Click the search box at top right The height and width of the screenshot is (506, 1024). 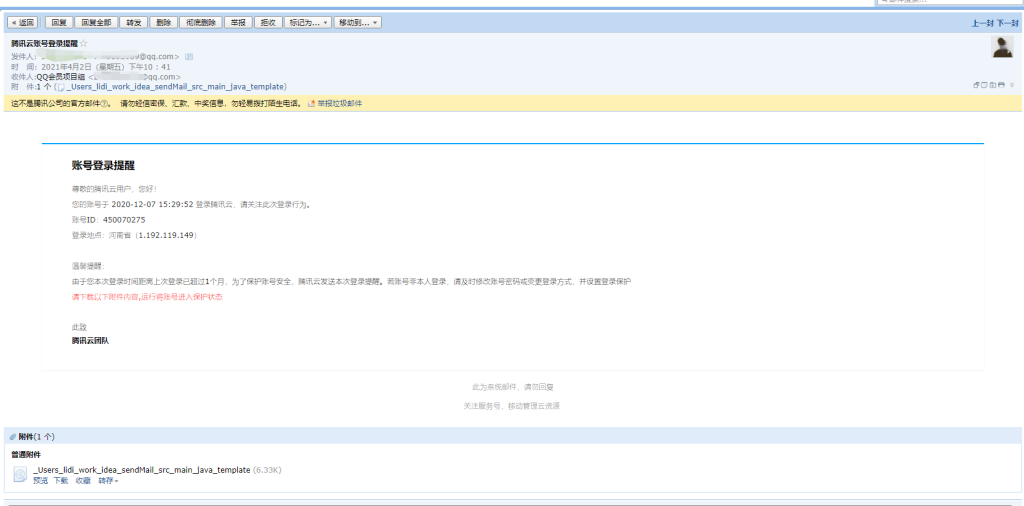[950, 2]
